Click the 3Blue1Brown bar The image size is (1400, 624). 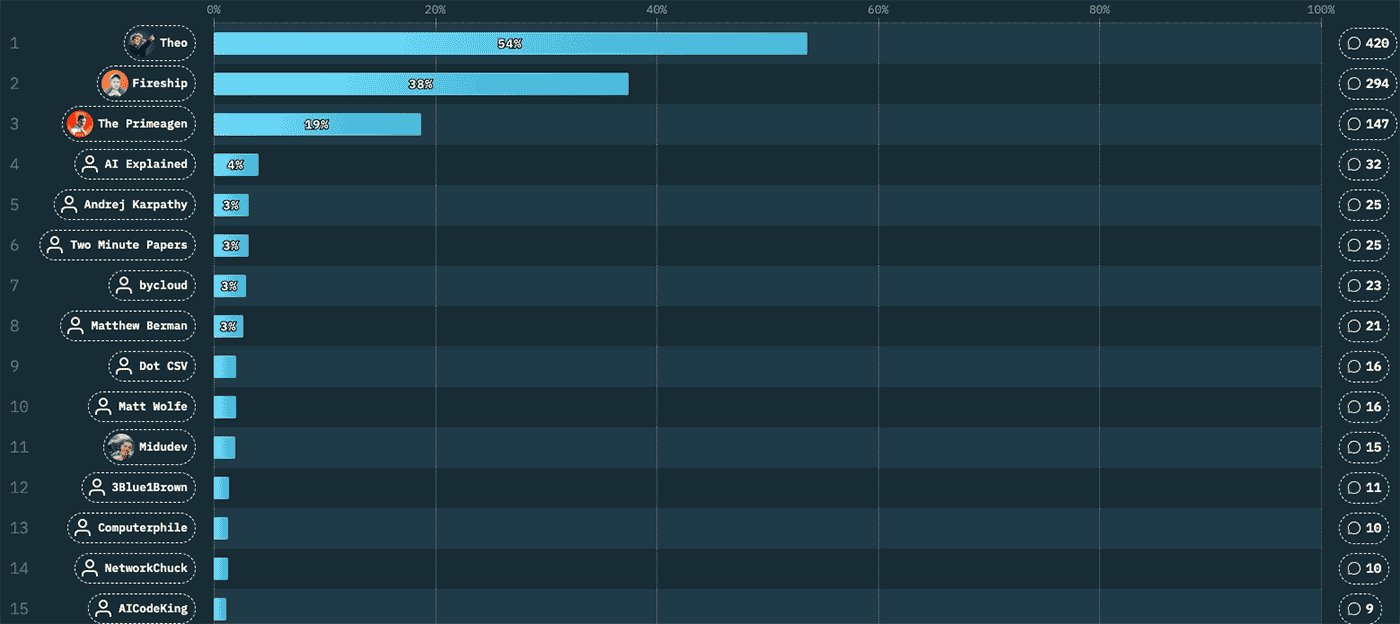pyautogui.click(x=221, y=487)
